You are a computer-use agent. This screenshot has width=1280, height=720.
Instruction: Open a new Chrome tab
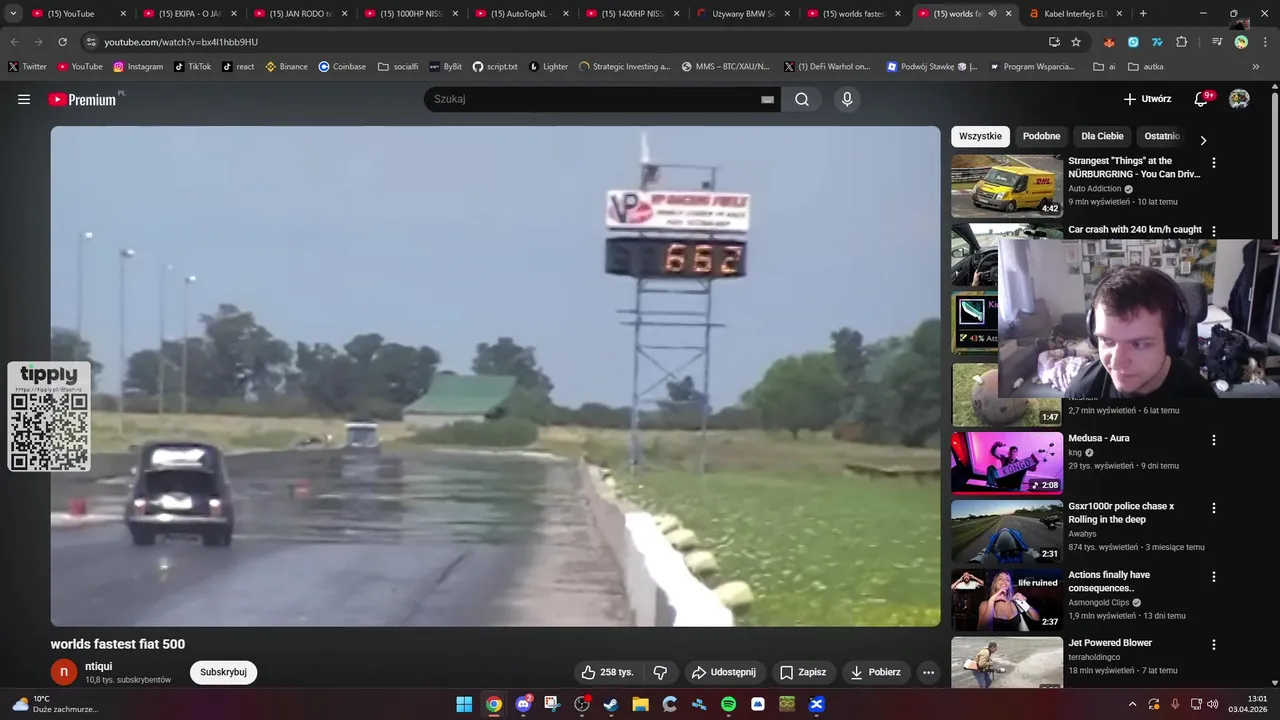tap(1143, 14)
